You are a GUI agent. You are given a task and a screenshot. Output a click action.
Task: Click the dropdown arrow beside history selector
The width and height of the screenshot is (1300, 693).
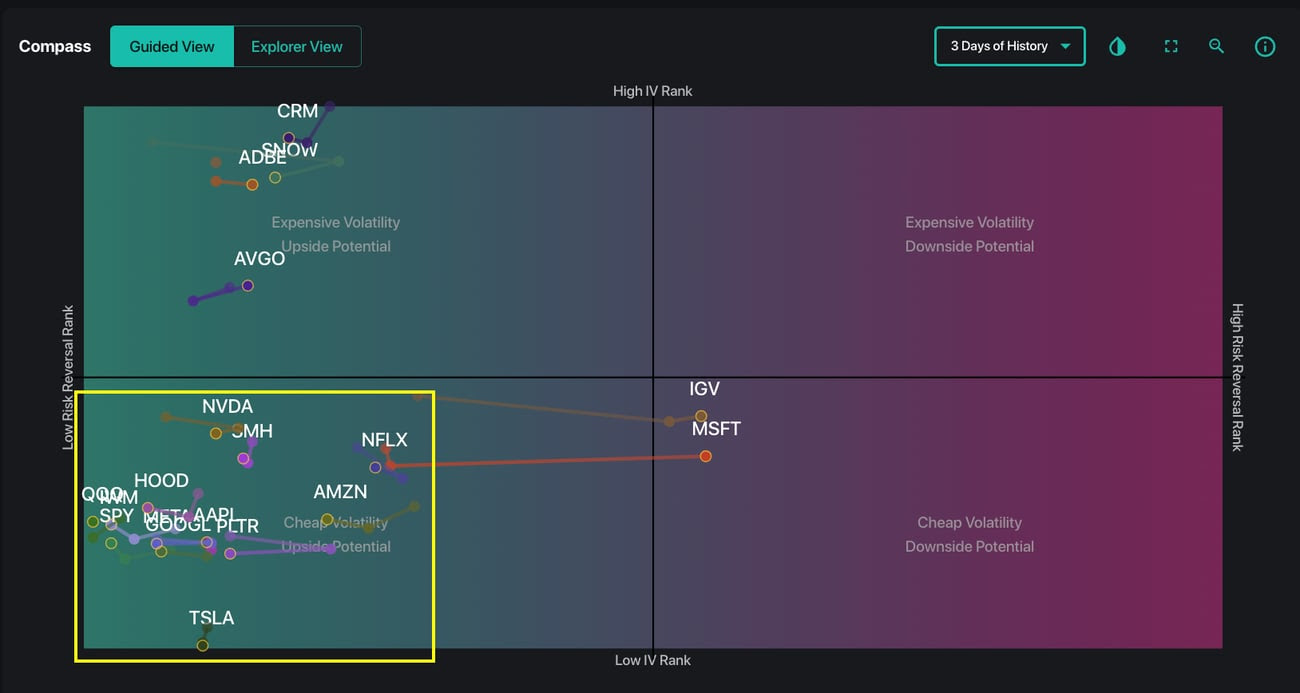1065,47
